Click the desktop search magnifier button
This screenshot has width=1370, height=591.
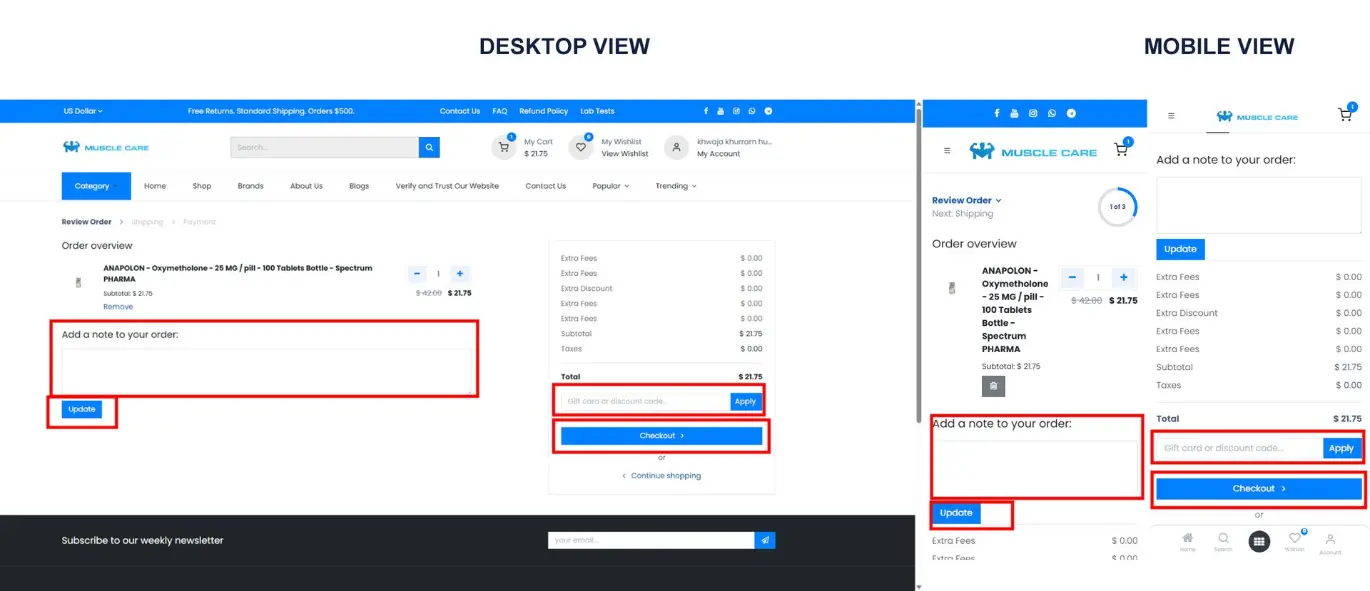point(429,148)
